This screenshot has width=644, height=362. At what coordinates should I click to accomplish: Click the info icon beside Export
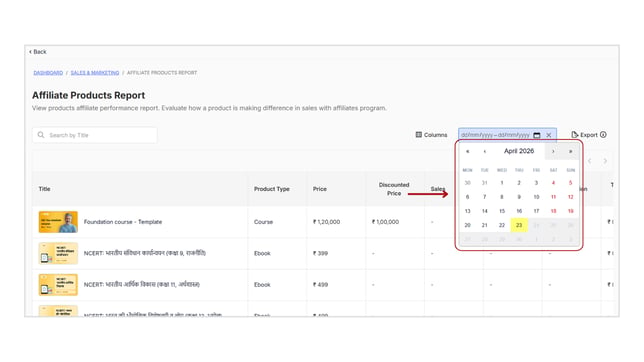pyautogui.click(x=603, y=135)
